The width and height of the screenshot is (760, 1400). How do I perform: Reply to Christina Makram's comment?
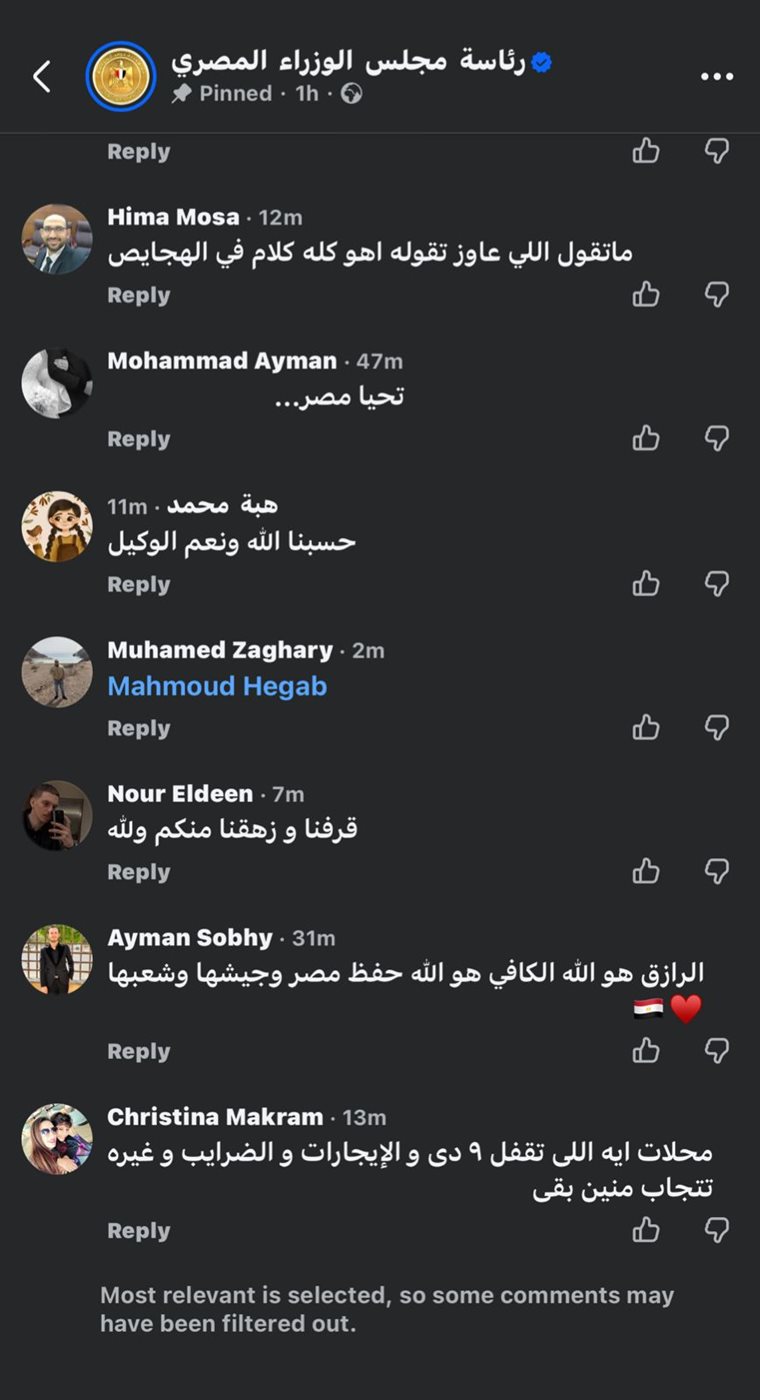[139, 1231]
